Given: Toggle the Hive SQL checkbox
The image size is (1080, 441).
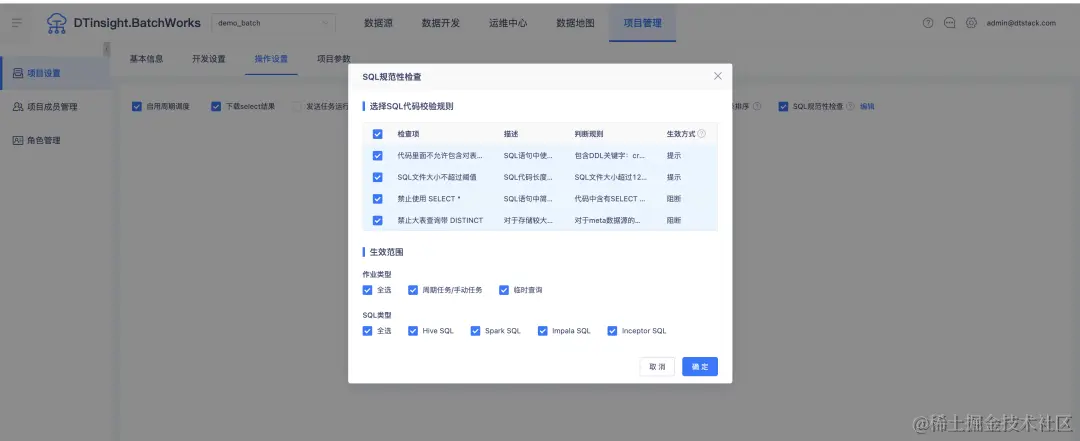Looking at the screenshot, I should point(413,331).
